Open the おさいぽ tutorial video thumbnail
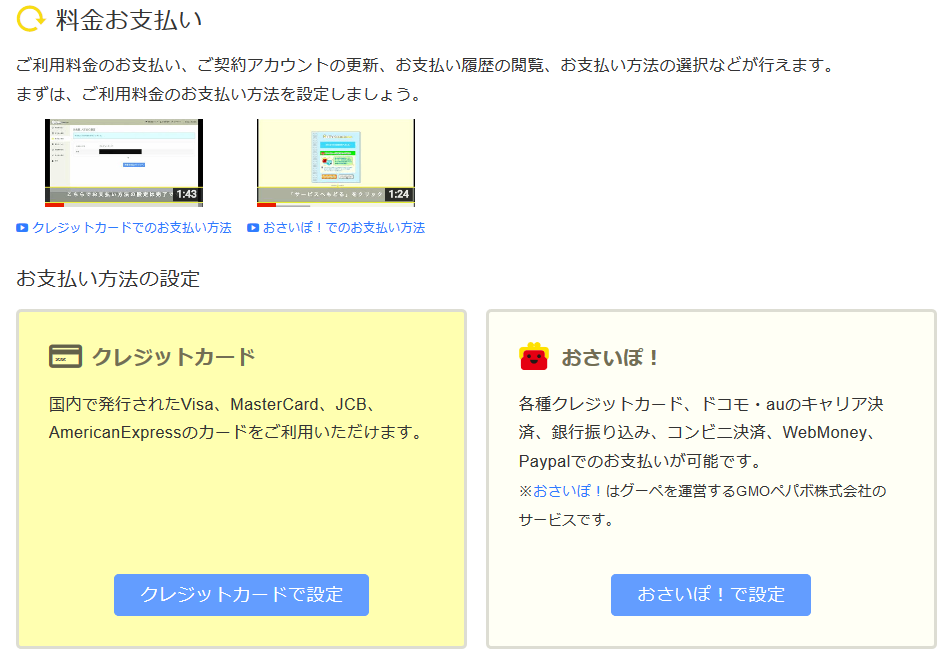Image resolution: width=948 pixels, height=651 pixels. click(x=335, y=158)
